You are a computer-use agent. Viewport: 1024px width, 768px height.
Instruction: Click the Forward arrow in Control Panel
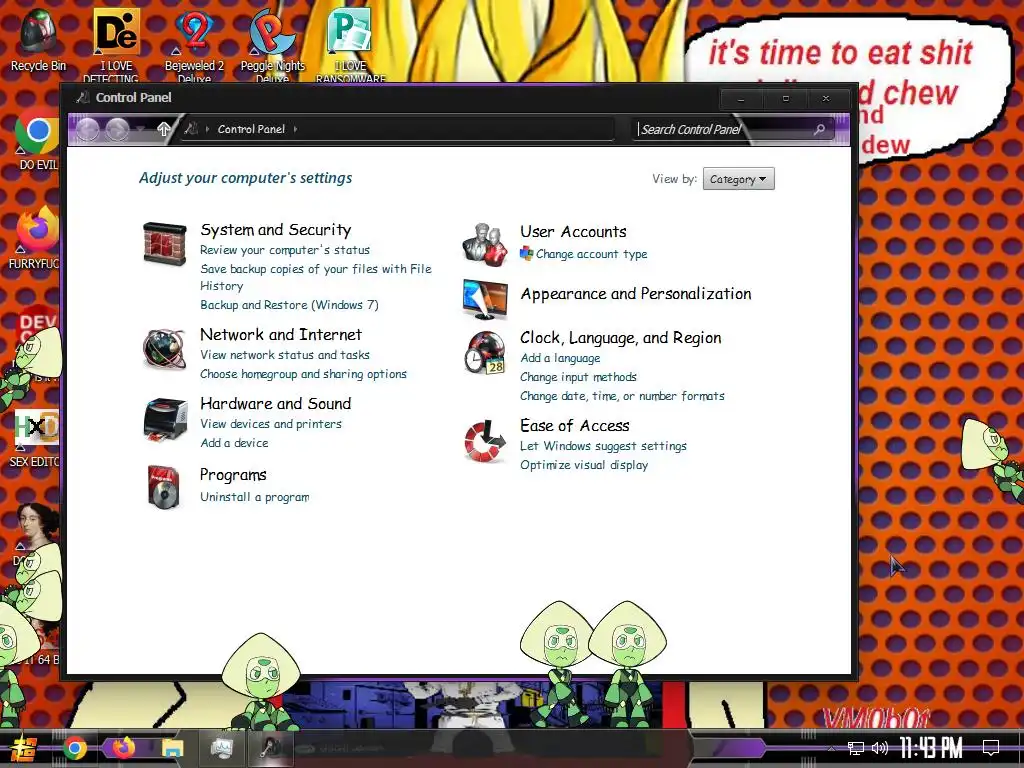(x=117, y=129)
